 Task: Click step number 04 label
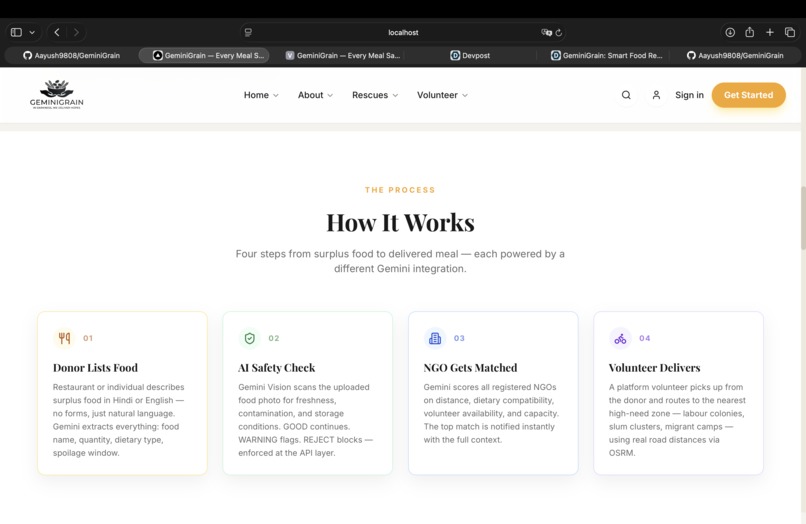pos(645,338)
